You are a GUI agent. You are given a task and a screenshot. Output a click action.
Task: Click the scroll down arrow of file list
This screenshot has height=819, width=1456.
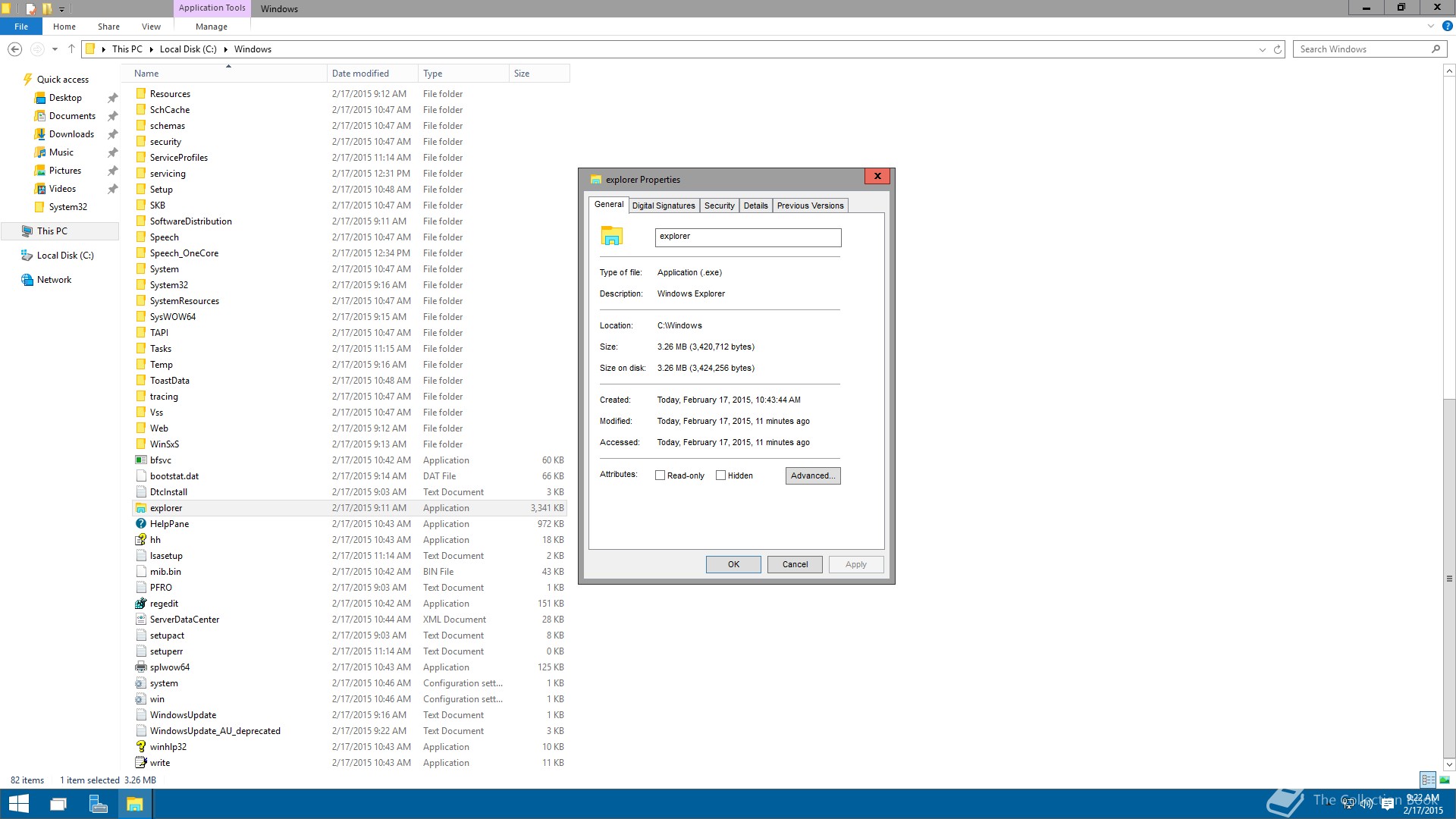pyautogui.click(x=1449, y=764)
